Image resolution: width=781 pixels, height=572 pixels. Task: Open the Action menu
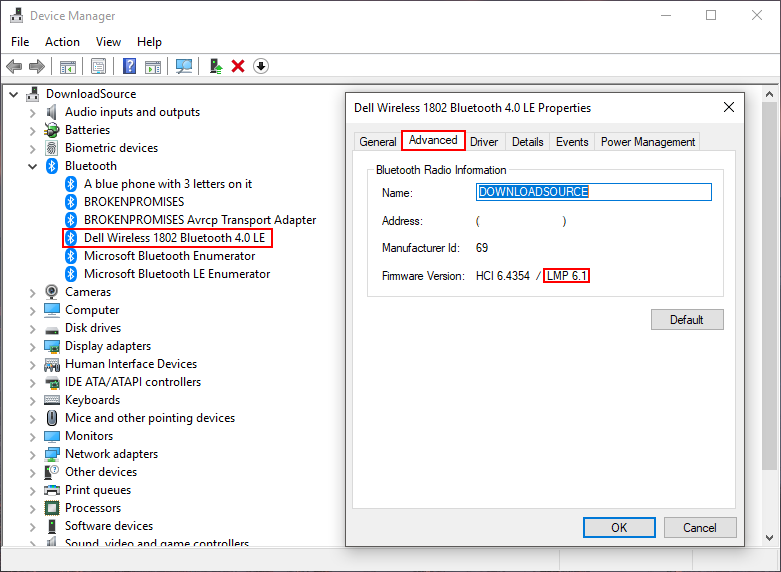62,42
